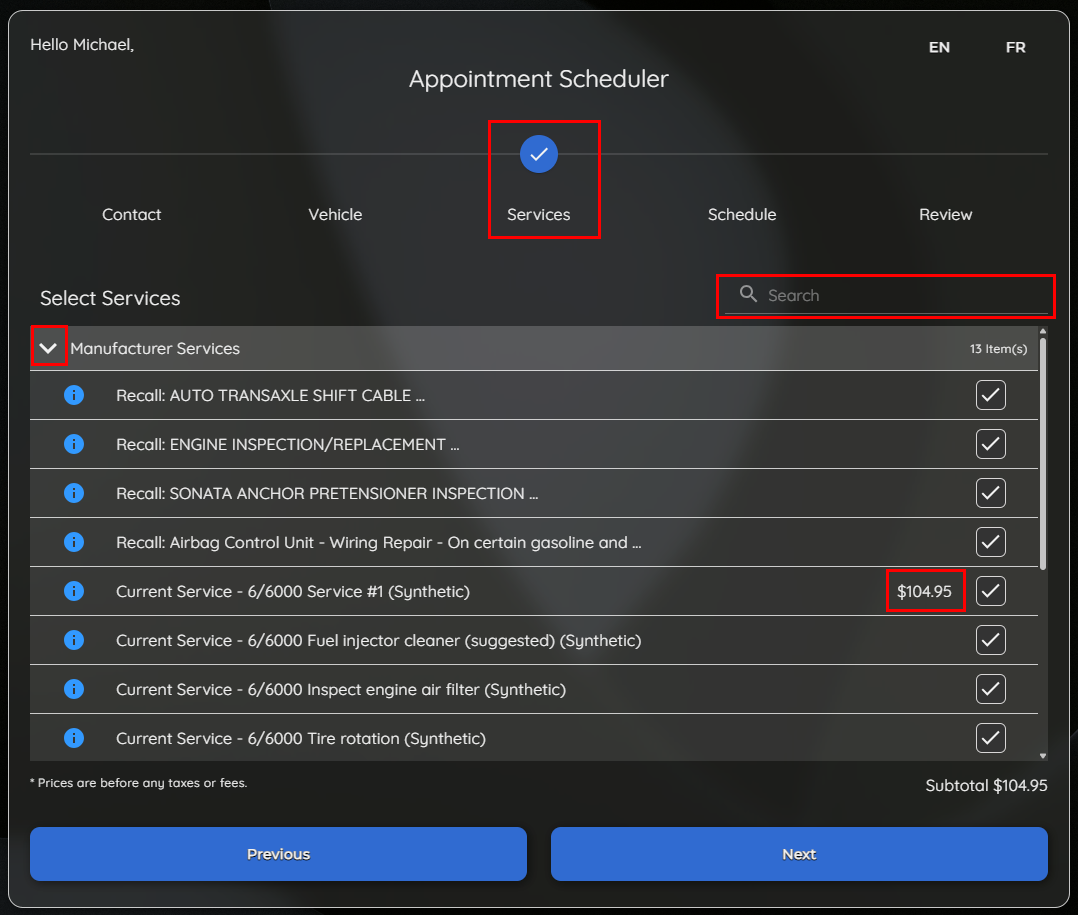
Task: Click info icon for Tire rotation service
Action: click(74, 738)
